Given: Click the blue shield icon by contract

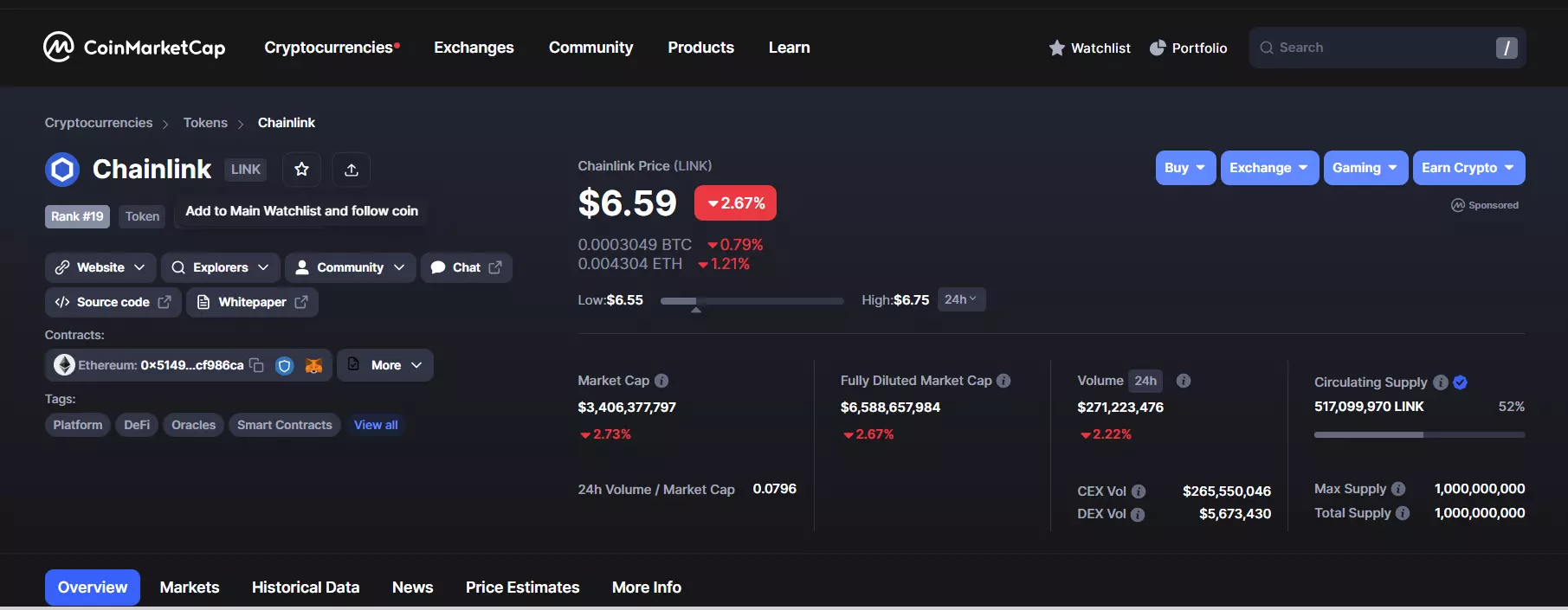Looking at the screenshot, I should 284,365.
